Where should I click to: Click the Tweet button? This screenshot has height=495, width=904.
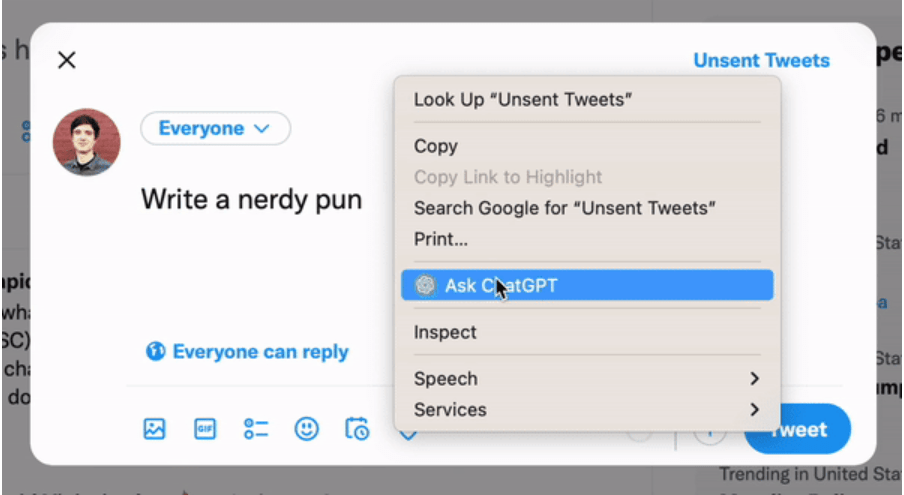point(797,429)
